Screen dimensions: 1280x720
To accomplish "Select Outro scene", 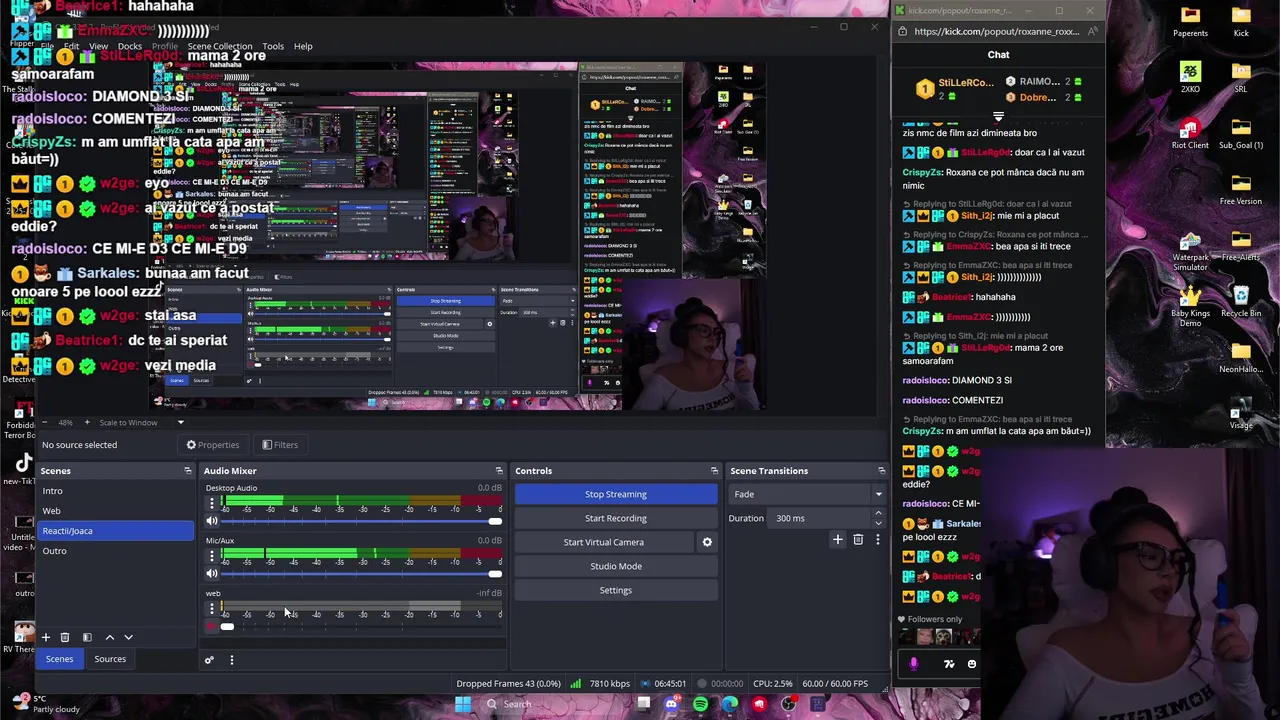I will pyautogui.click(x=116, y=551).
